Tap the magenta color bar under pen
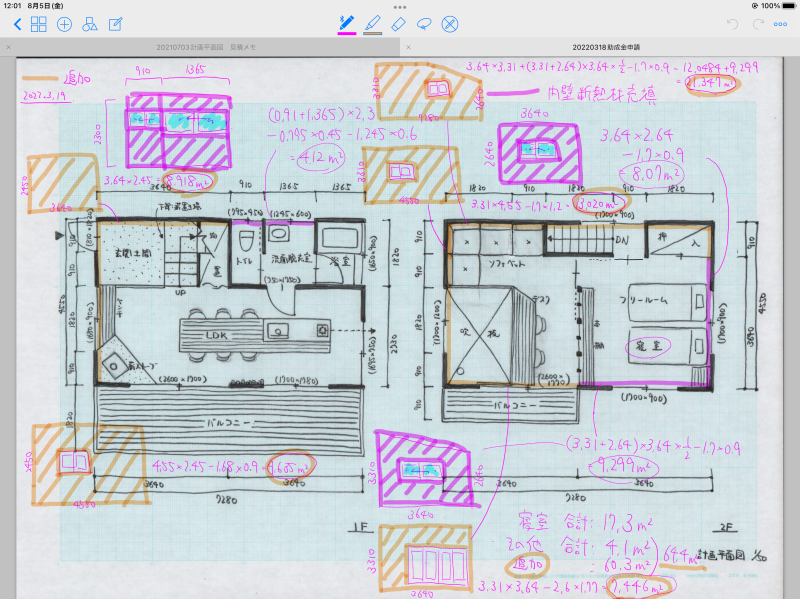The image size is (800, 599). (347, 33)
